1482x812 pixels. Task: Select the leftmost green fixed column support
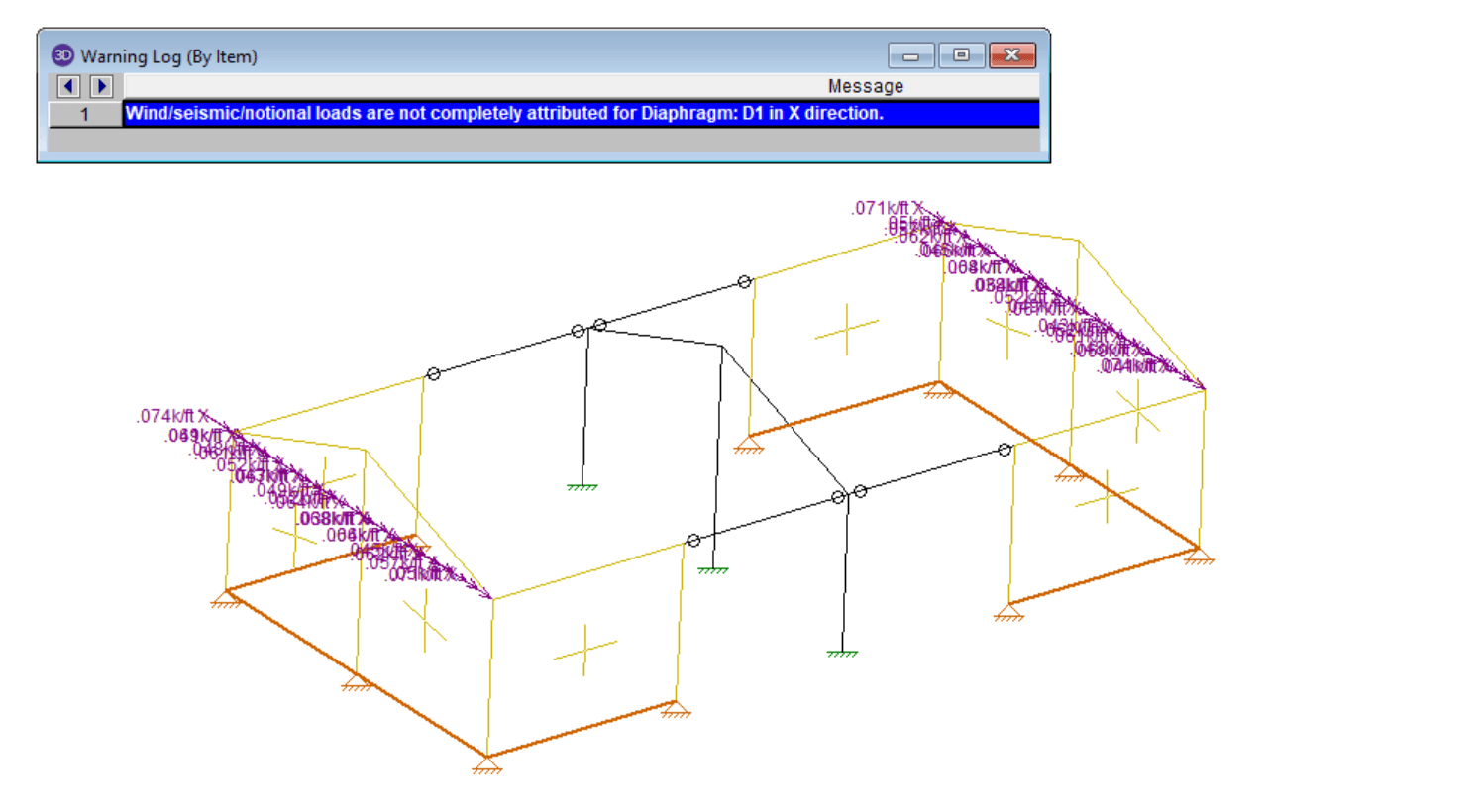click(582, 486)
